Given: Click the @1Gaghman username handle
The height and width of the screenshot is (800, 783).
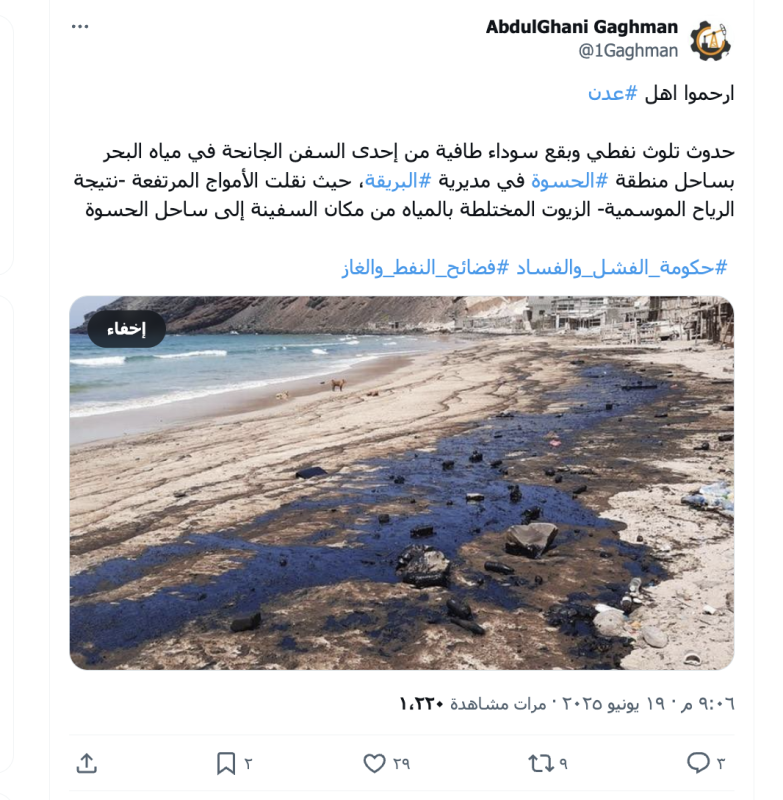Looking at the screenshot, I should point(628,51).
